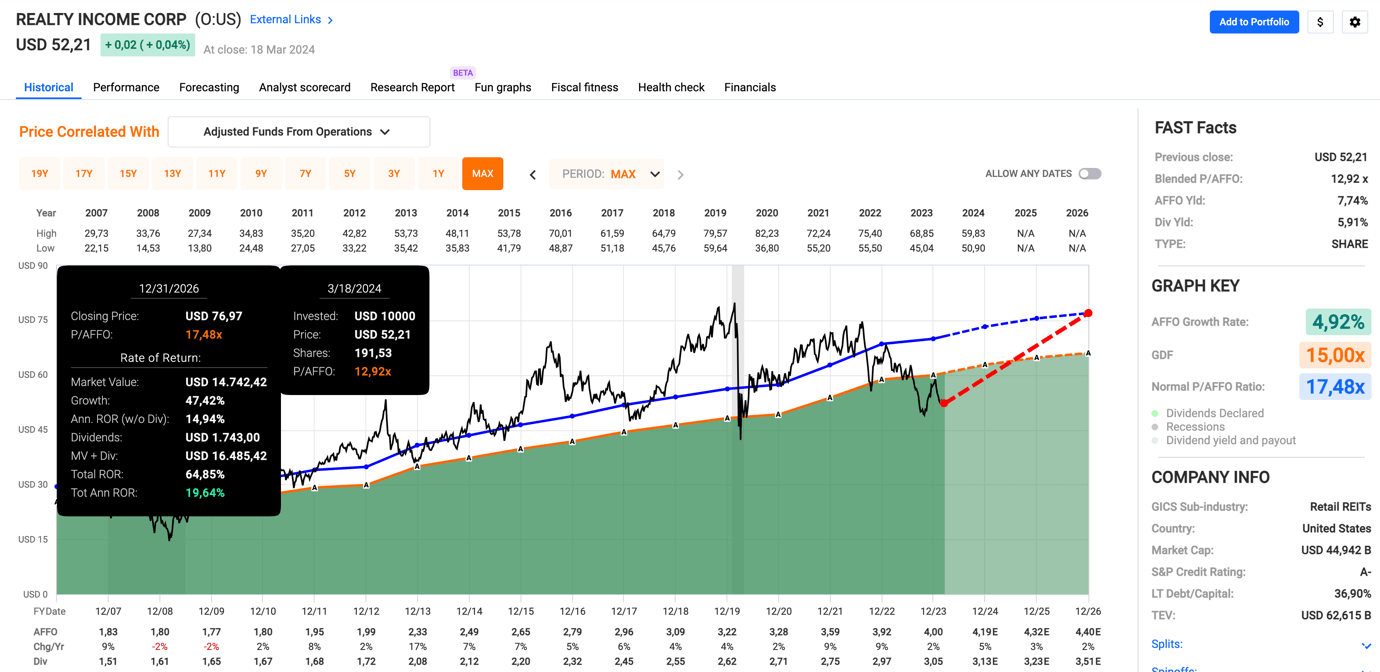The height and width of the screenshot is (672, 1380).
Task: Toggle Recessions legend visibility
Action: coord(1194,427)
